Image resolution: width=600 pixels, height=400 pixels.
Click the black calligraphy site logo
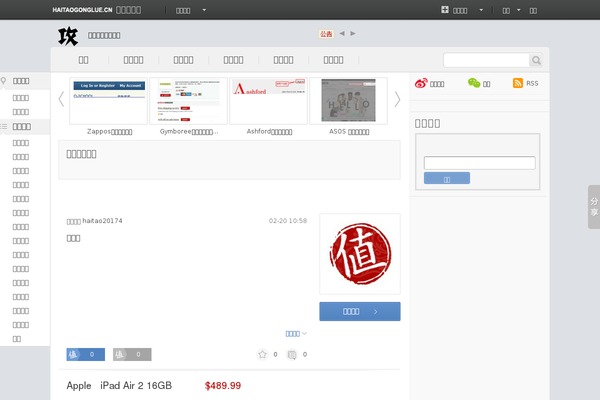(68, 36)
